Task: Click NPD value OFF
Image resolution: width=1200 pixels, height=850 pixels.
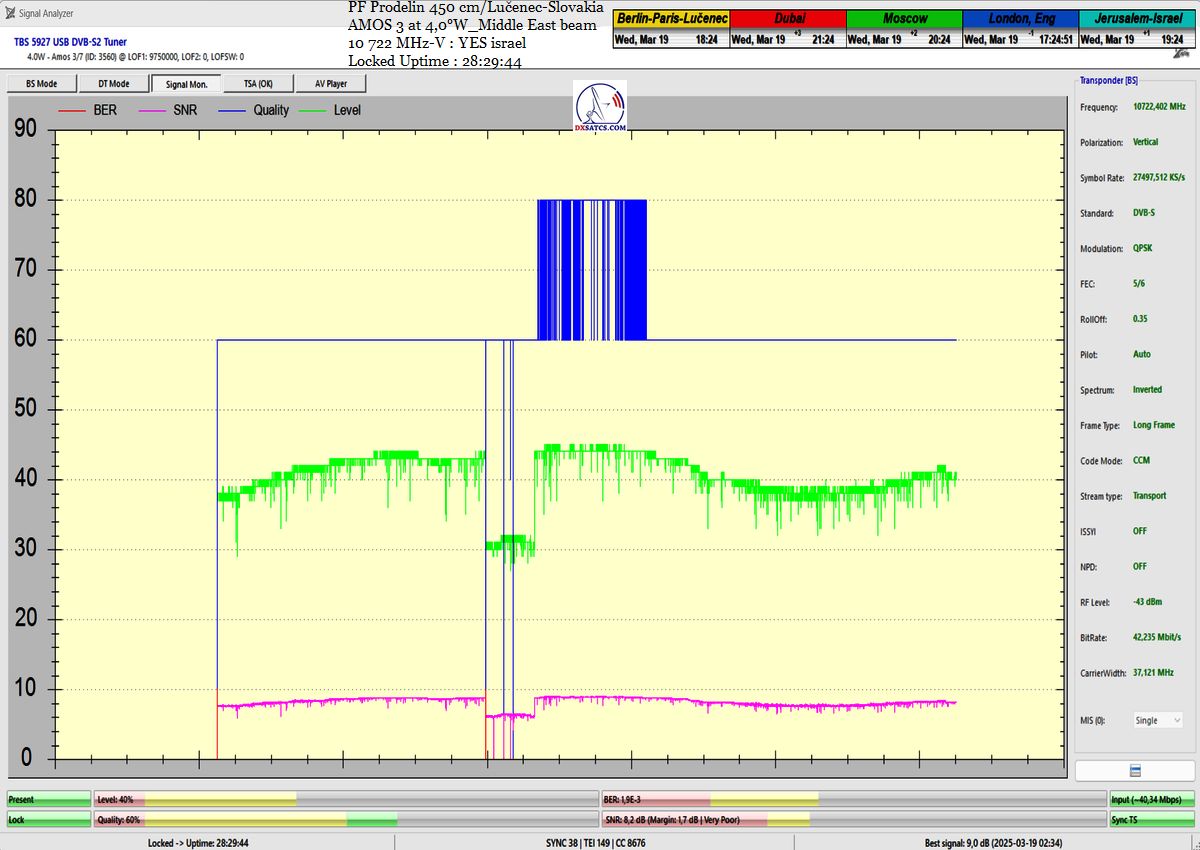Action: point(1140,566)
